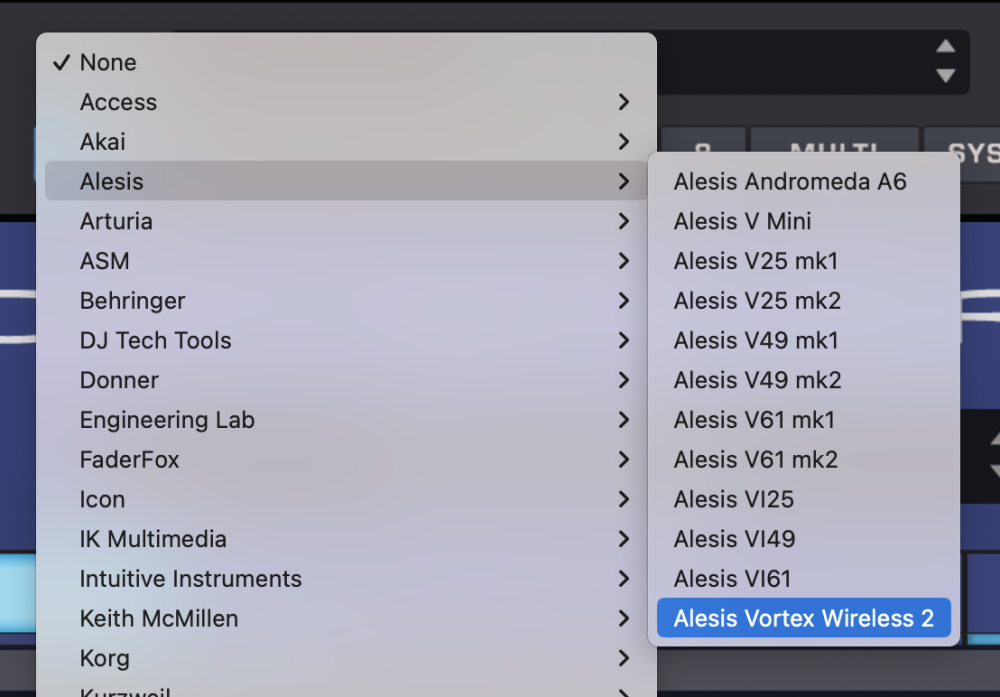1000x697 pixels.
Task: Select the checked None option
Action: pyautogui.click(x=108, y=62)
